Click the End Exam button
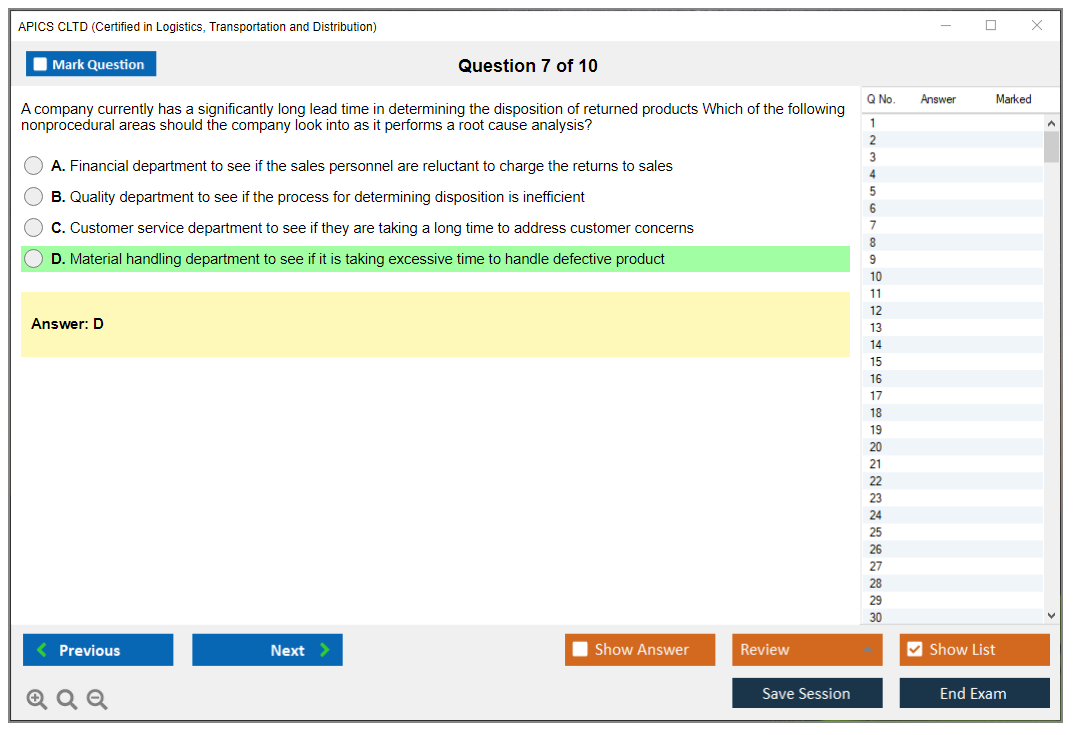This screenshot has height=735, width=1075. 974,693
